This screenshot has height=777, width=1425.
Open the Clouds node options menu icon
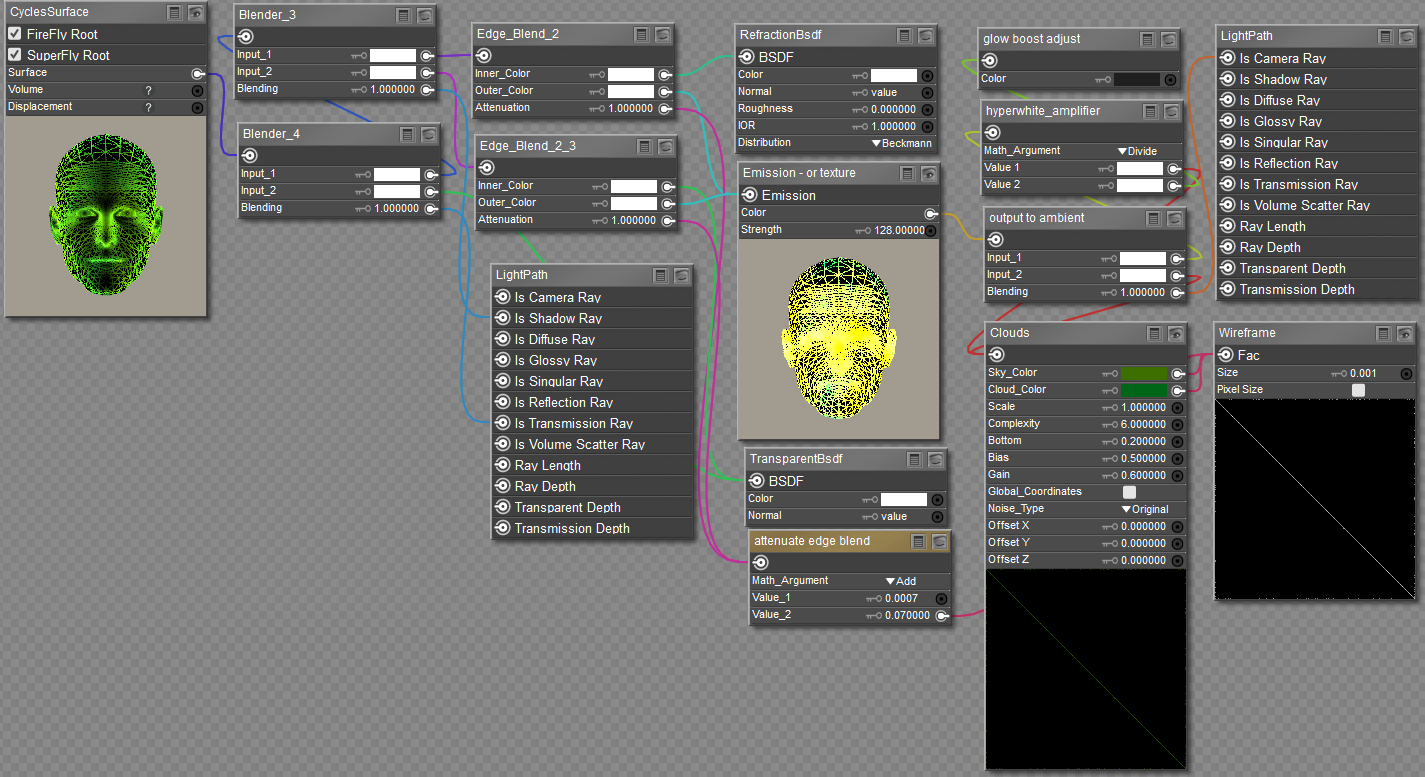pos(1154,333)
